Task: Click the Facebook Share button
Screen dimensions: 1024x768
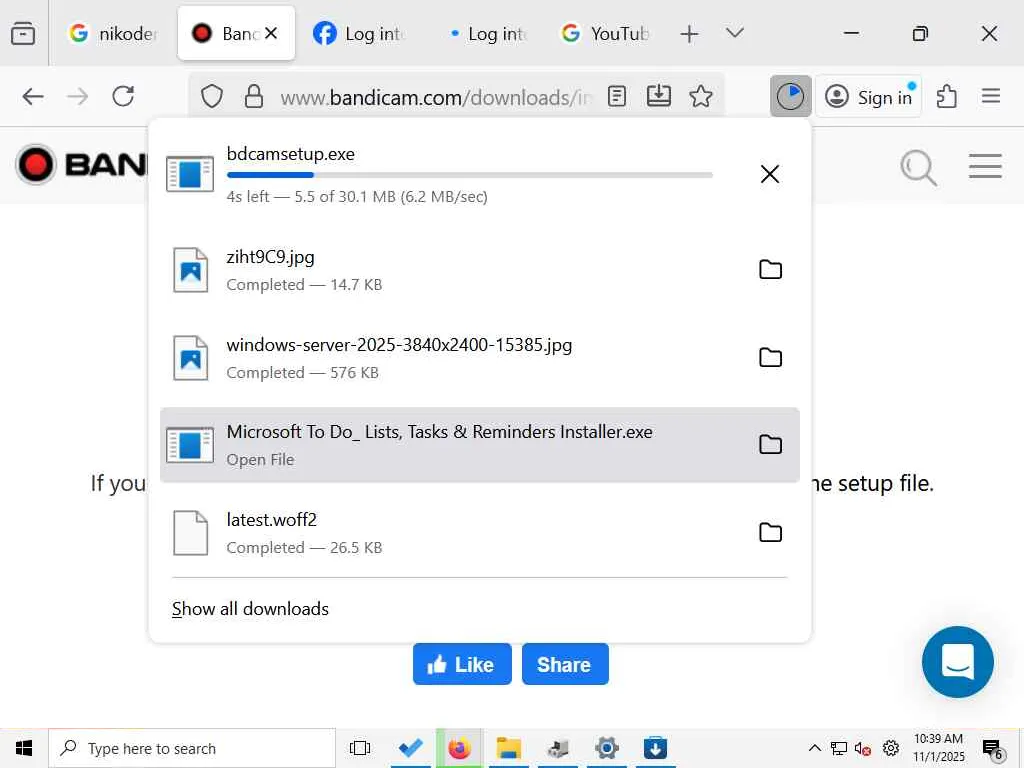Action: click(x=565, y=664)
